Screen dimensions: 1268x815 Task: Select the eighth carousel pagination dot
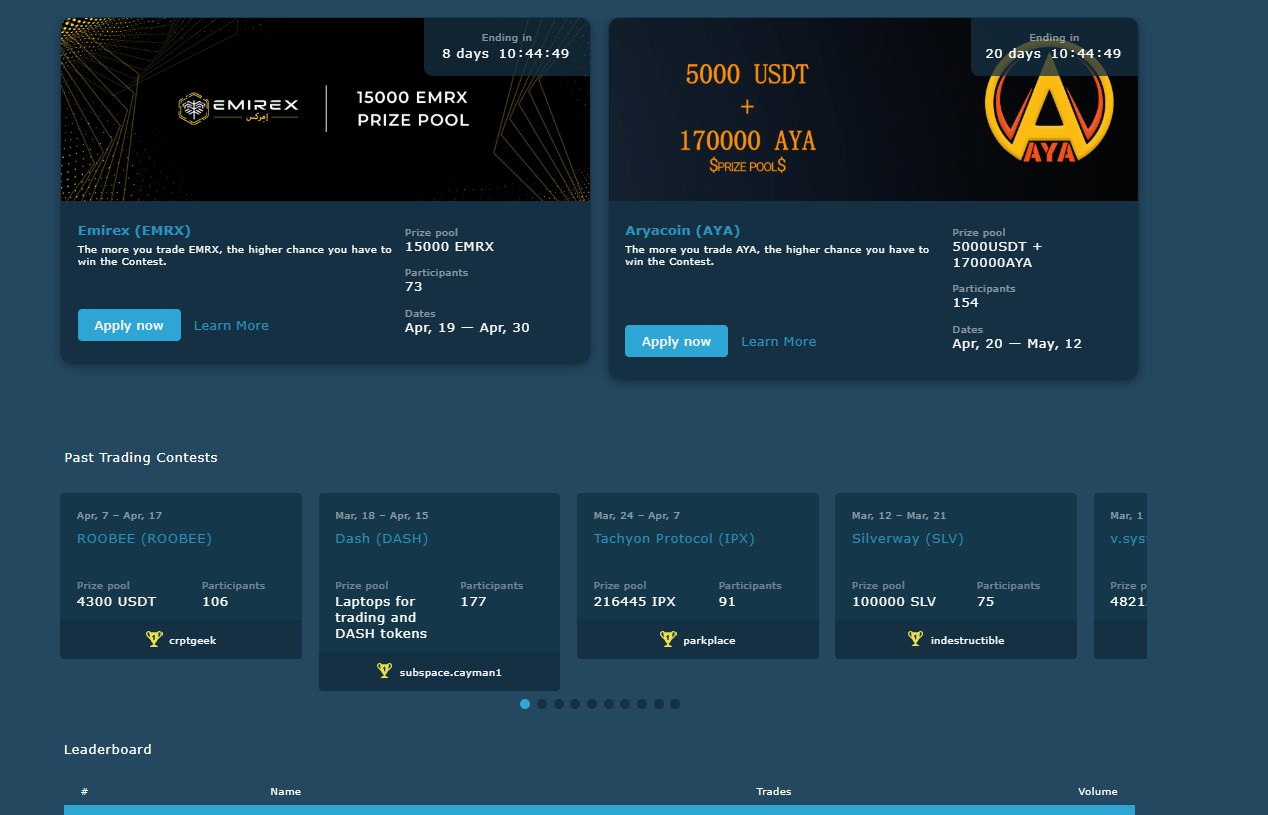tap(642, 704)
